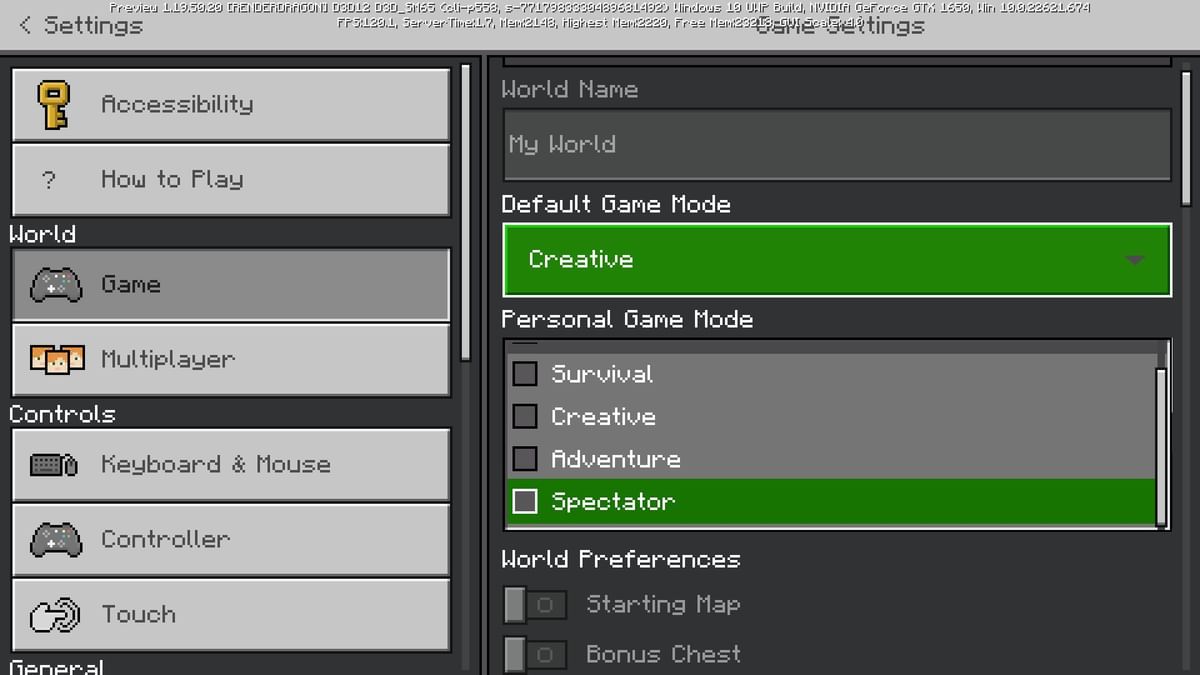
Task: Check the Adventure game mode checkbox
Action: (x=524, y=458)
